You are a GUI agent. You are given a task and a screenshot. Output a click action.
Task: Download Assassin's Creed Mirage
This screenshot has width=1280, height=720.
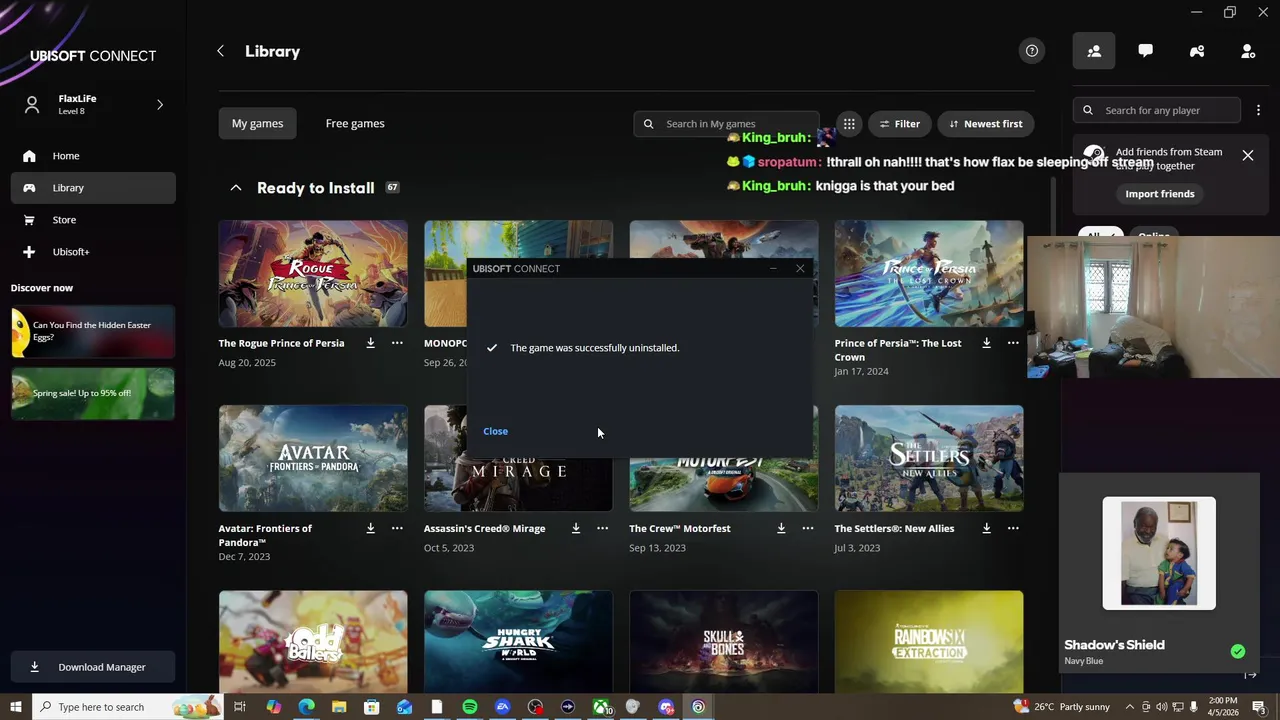[575, 528]
